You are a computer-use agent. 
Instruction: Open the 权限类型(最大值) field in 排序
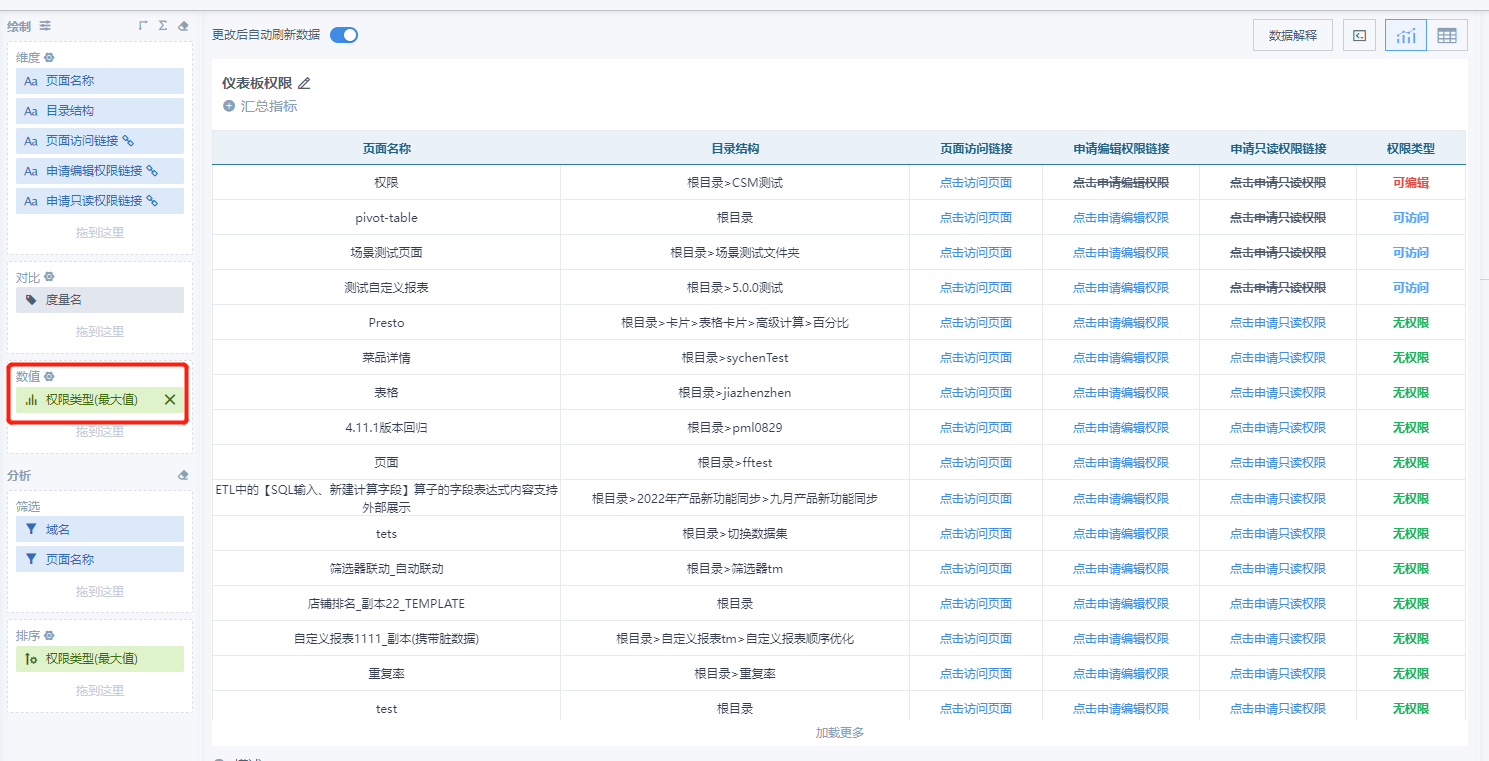(x=100, y=659)
